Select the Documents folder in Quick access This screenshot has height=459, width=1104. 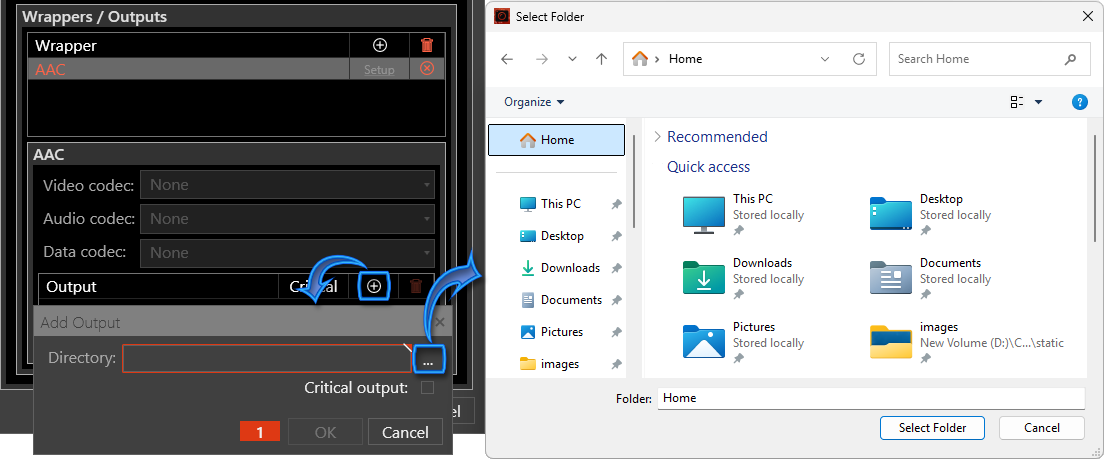tap(931, 279)
